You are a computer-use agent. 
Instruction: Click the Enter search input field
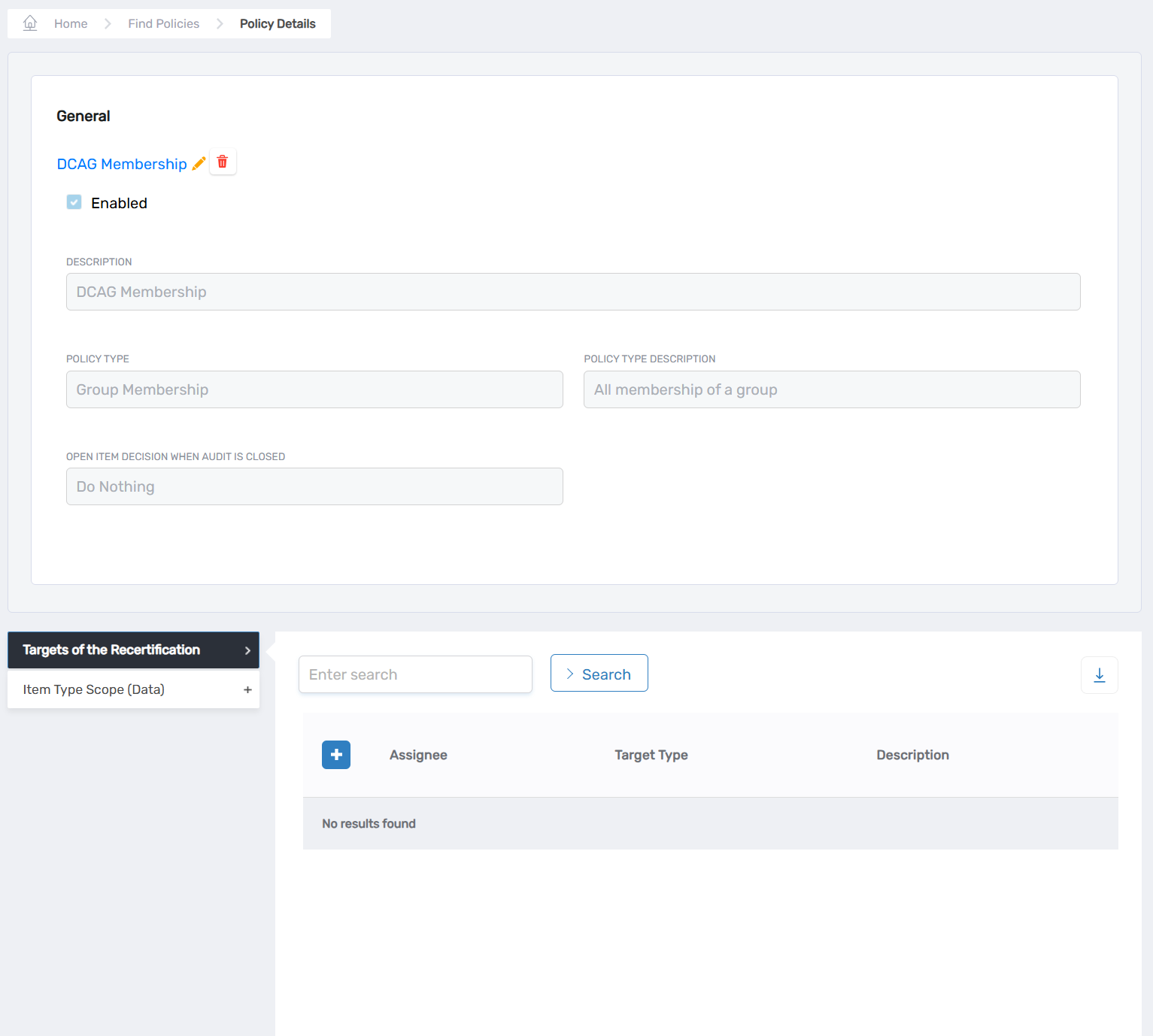click(x=415, y=674)
